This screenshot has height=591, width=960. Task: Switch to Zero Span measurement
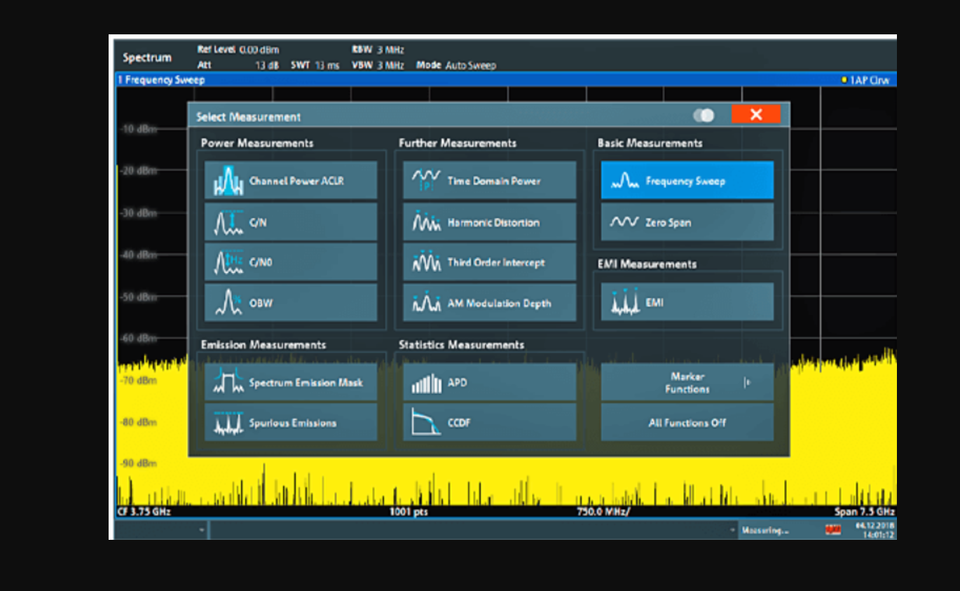[687, 222]
